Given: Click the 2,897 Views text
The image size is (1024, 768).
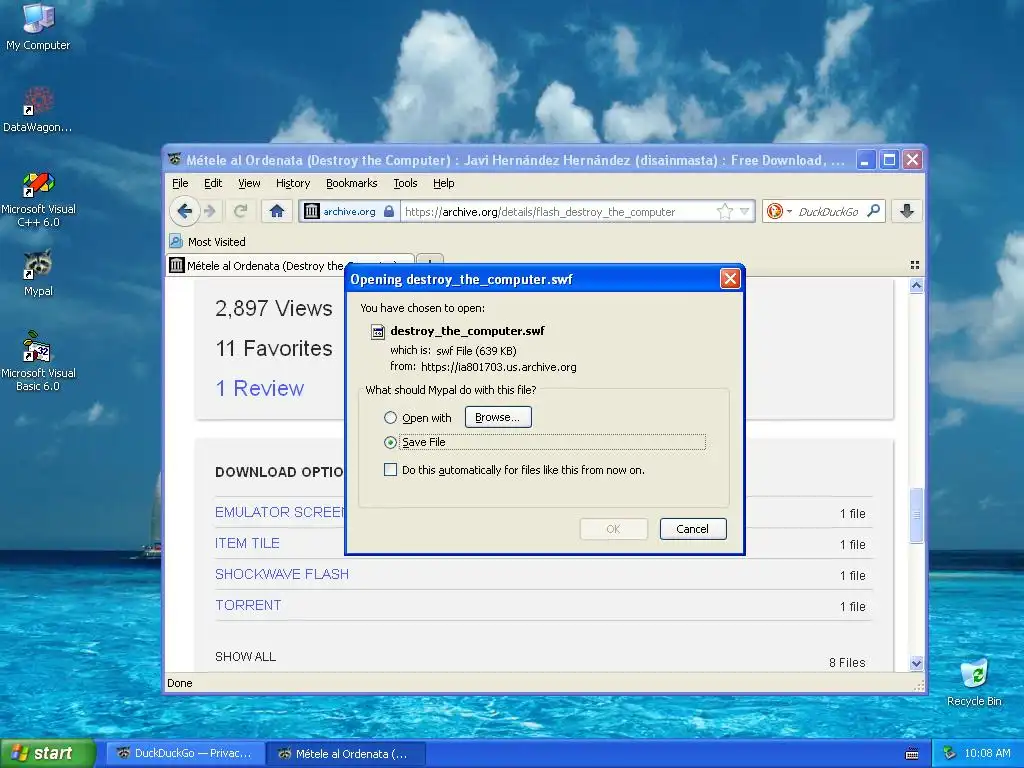Looking at the screenshot, I should pyautogui.click(x=274, y=308).
